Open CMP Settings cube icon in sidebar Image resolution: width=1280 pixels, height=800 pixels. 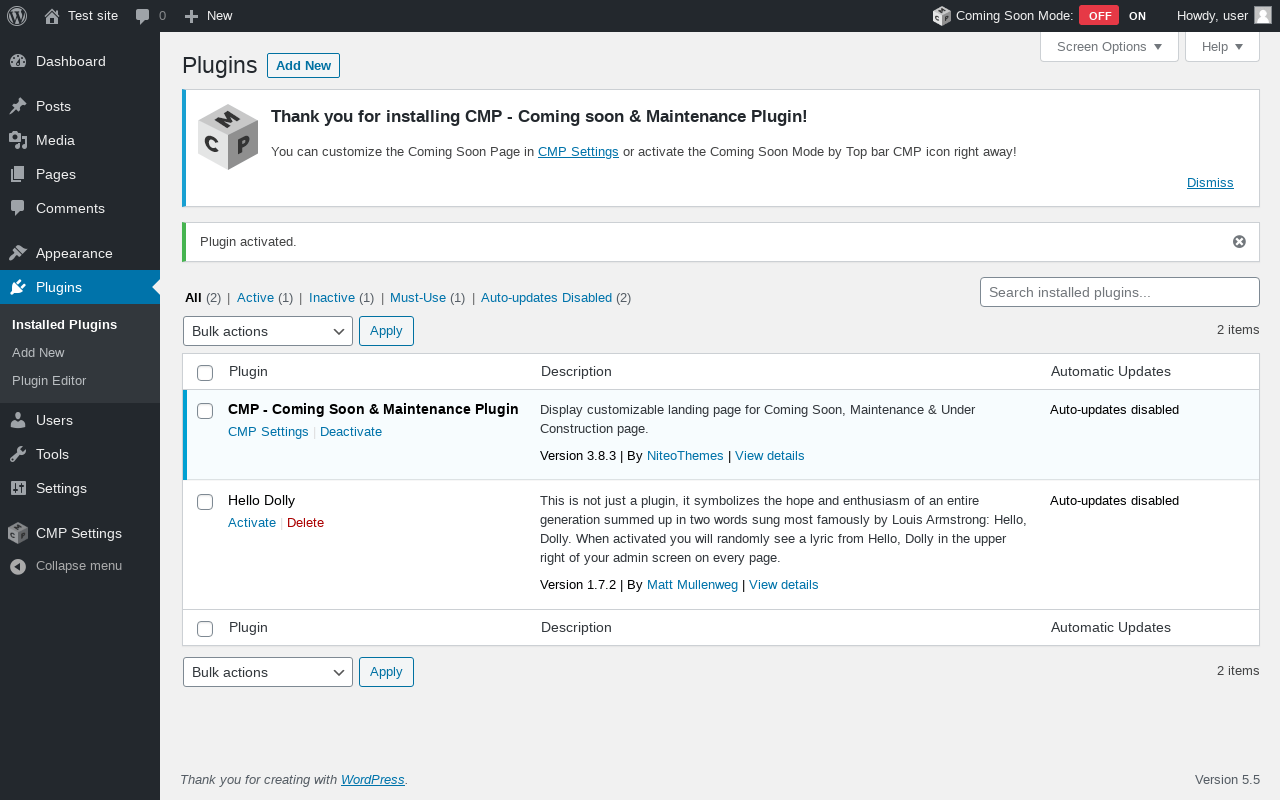(x=18, y=533)
